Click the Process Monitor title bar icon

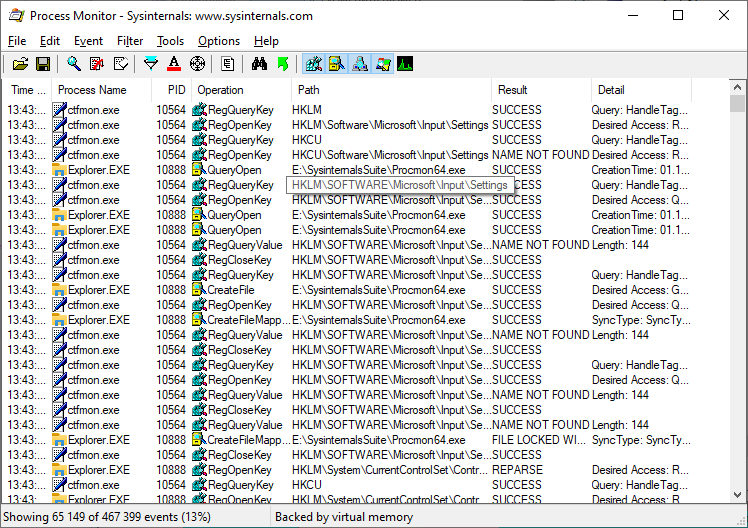(x=16, y=15)
